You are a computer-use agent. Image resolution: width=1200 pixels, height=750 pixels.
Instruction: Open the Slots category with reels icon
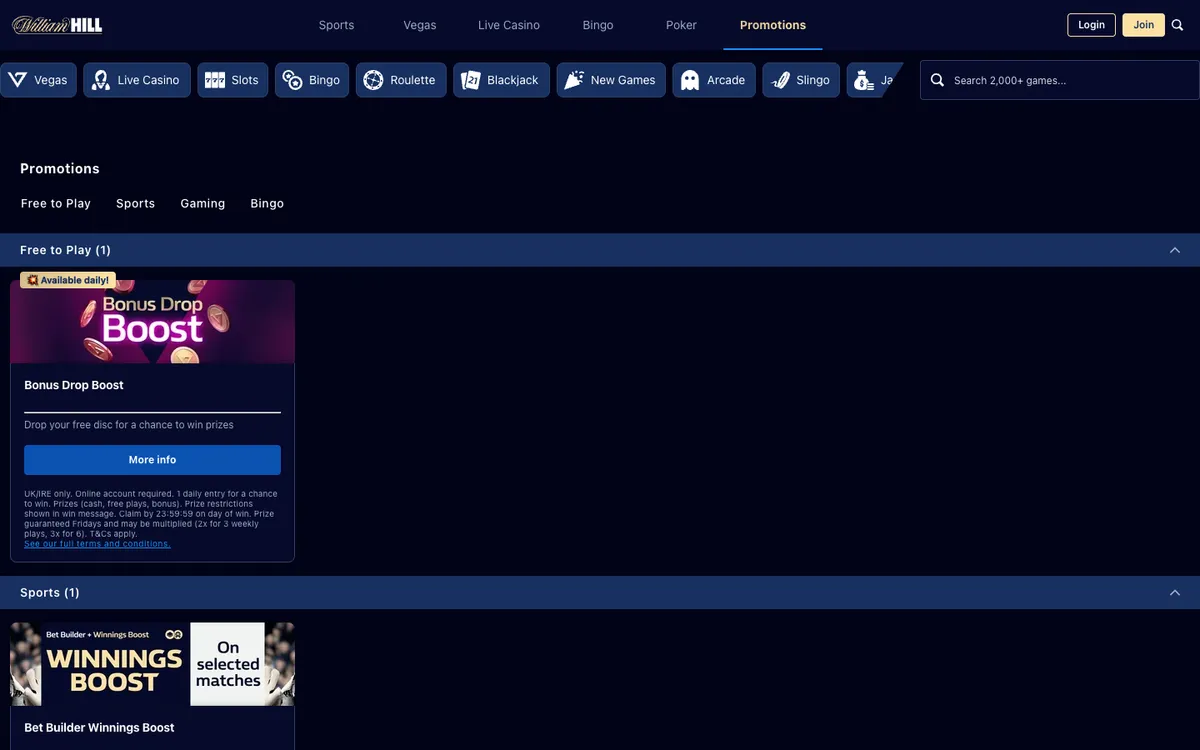click(x=233, y=80)
